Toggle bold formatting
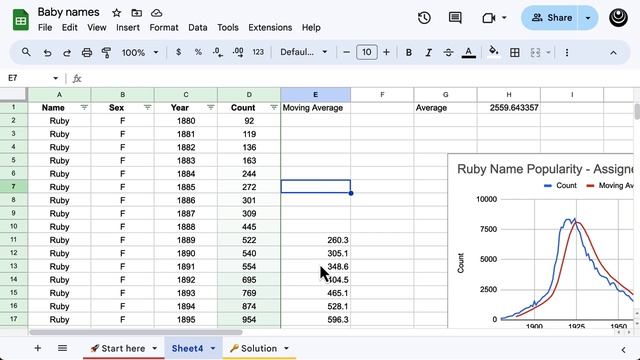This screenshot has width=640, height=360. 409,53
